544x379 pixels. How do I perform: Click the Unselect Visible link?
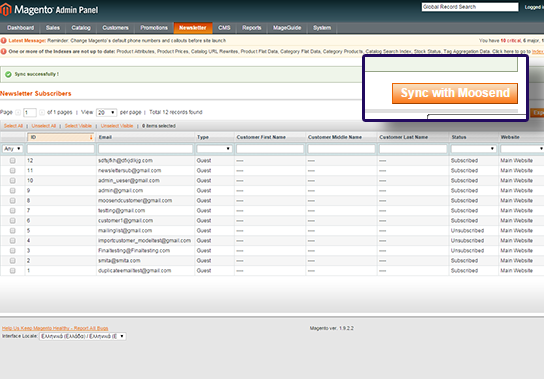pyautogui.click(x=117, y=126)
